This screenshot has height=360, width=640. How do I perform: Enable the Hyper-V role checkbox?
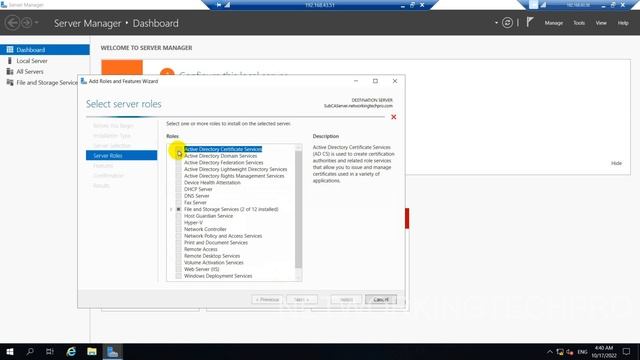(x=179, y=222)
